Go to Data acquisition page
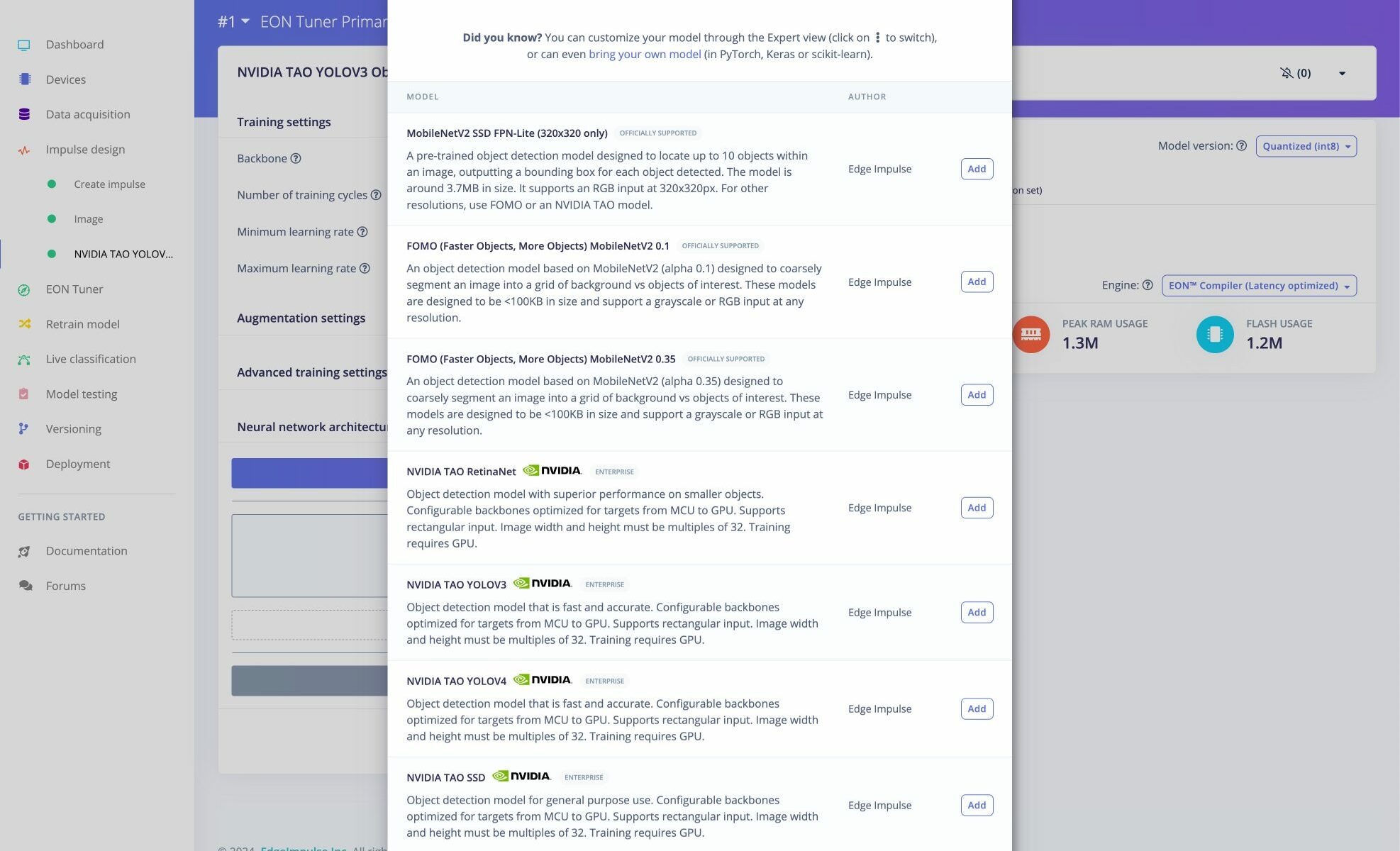 [x=88, y=114]
